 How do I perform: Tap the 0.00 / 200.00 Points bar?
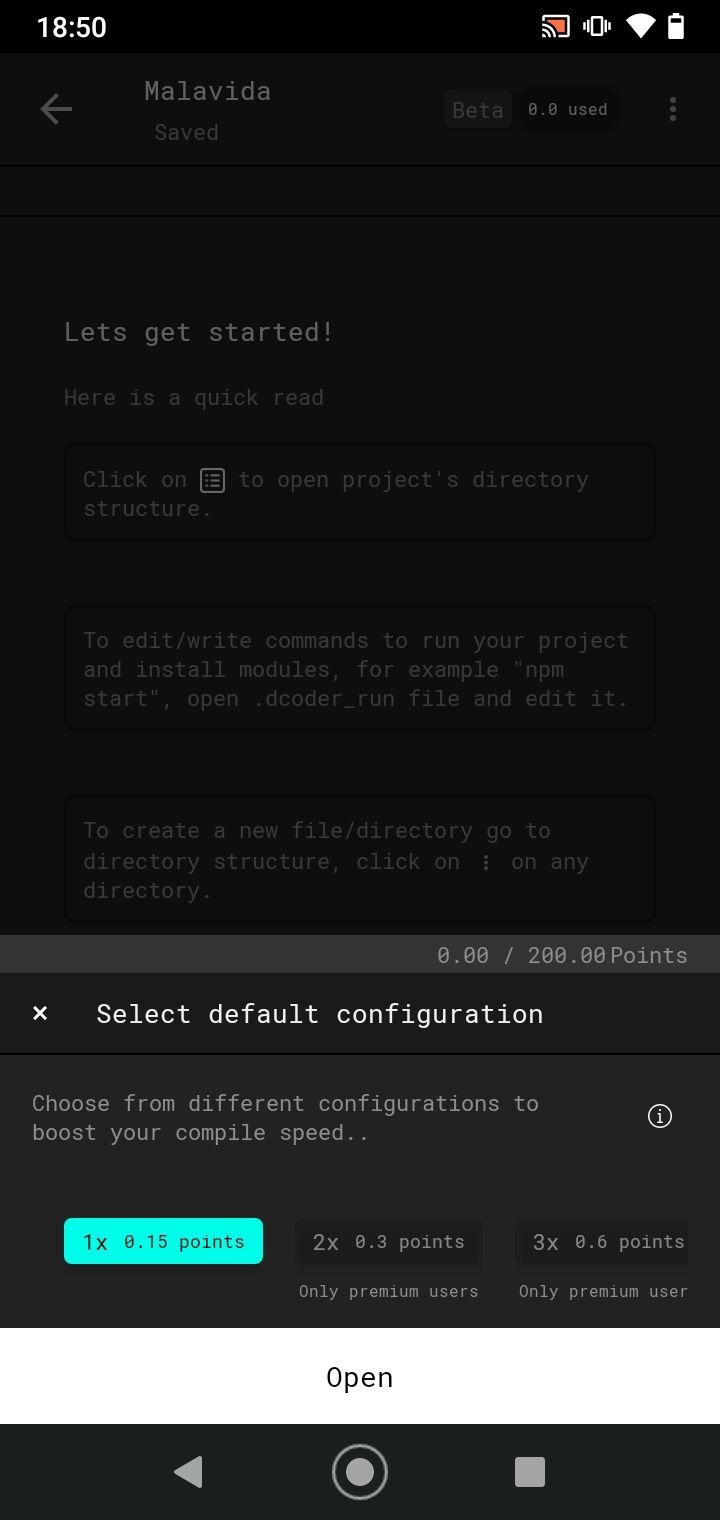360,954
